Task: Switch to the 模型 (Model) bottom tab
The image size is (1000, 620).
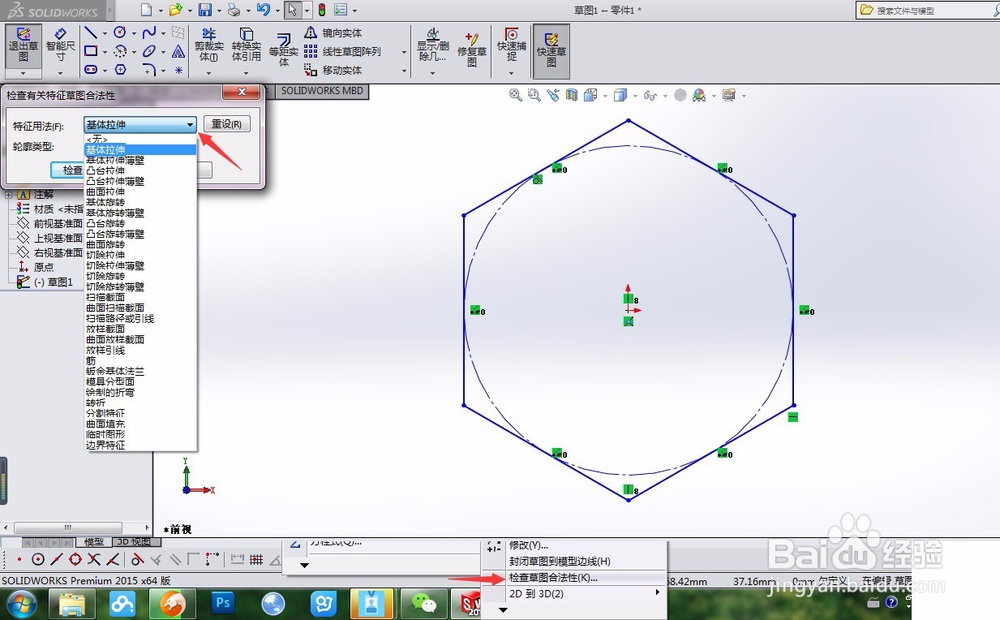Action: click(x=94, y=542)
